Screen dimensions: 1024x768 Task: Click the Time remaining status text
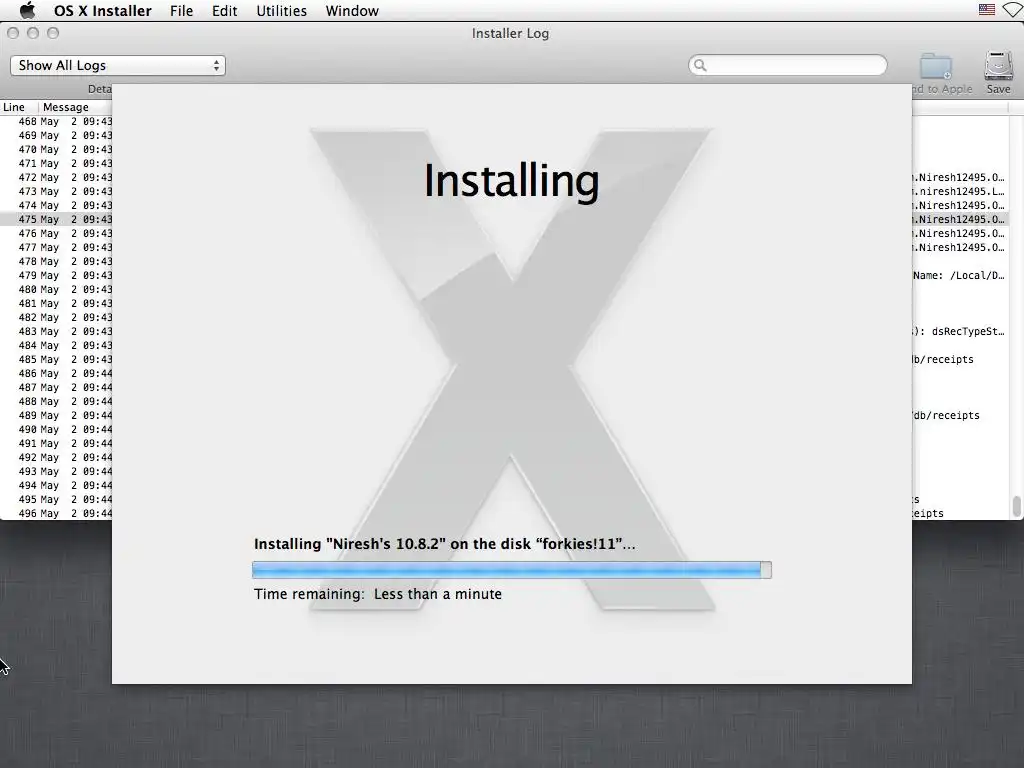coord(377,594)
